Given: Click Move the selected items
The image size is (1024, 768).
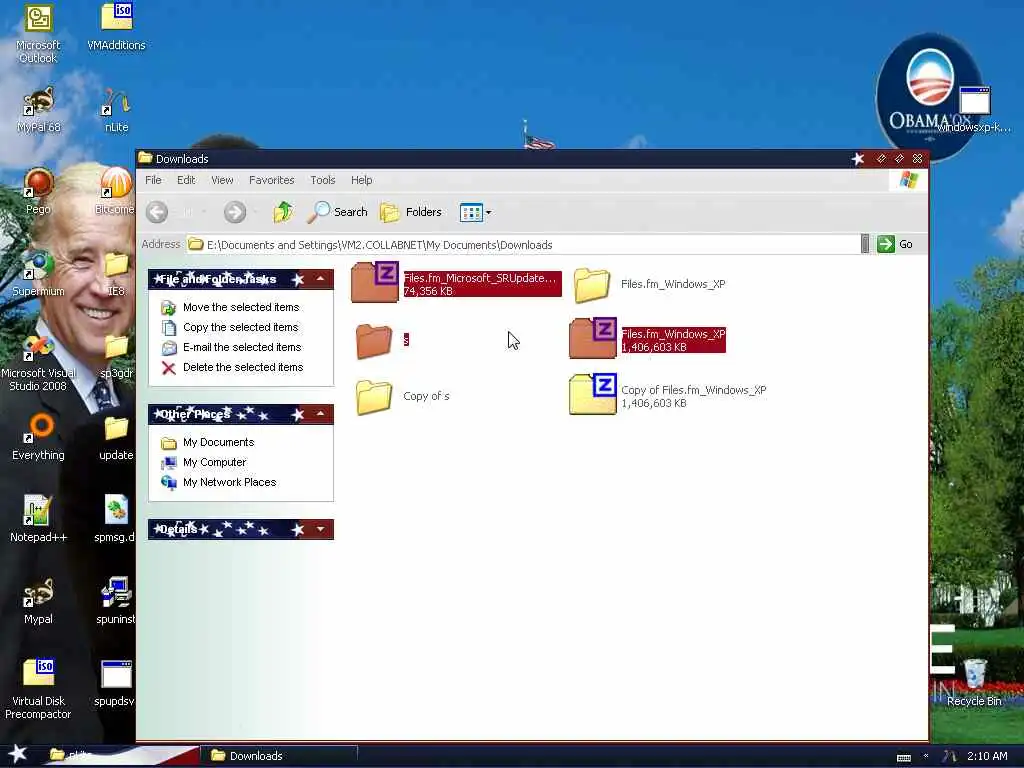Looking at the screenshot, I should 241,307.
